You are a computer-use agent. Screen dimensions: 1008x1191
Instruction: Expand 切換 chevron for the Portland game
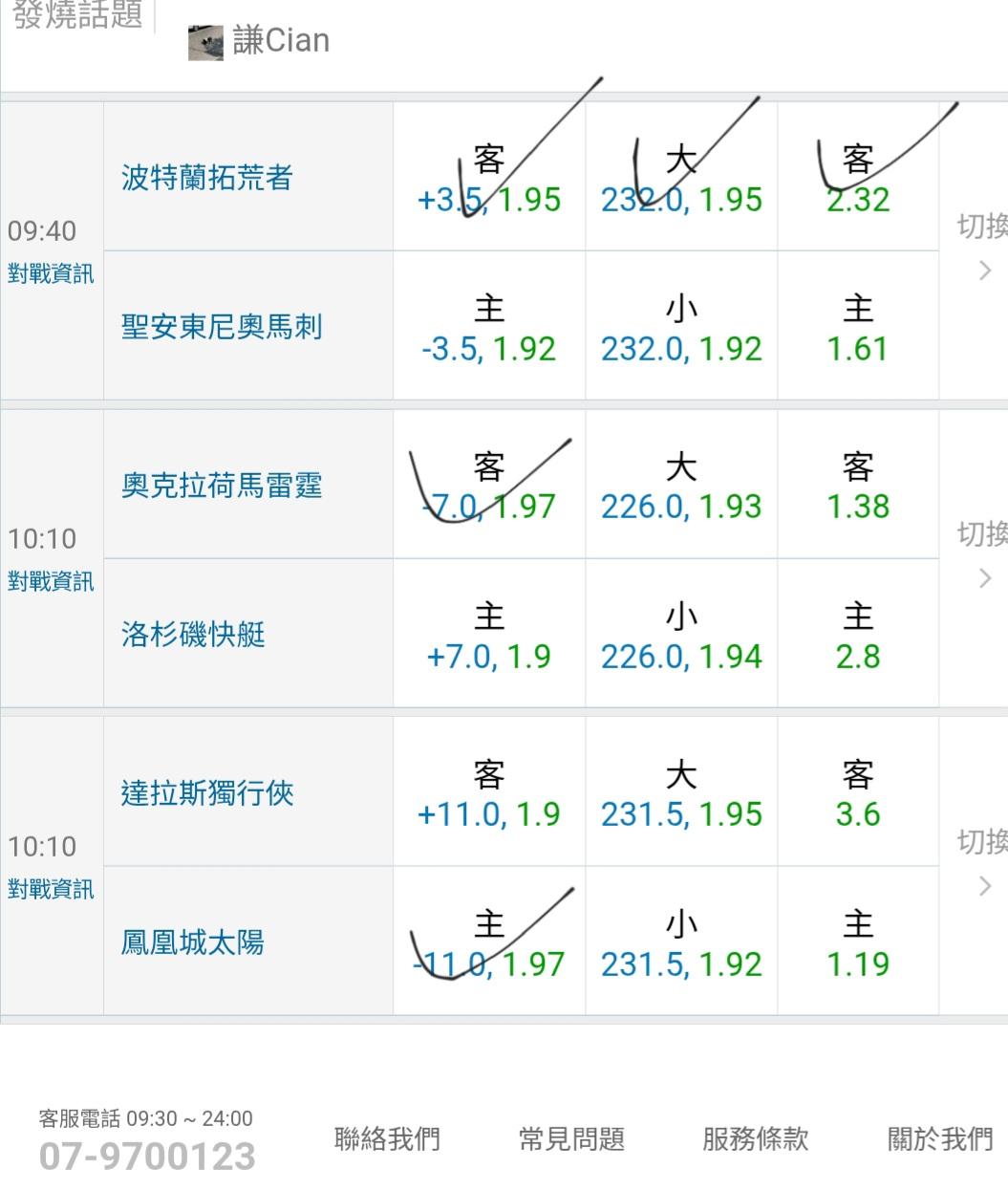[x=984, y=271]
